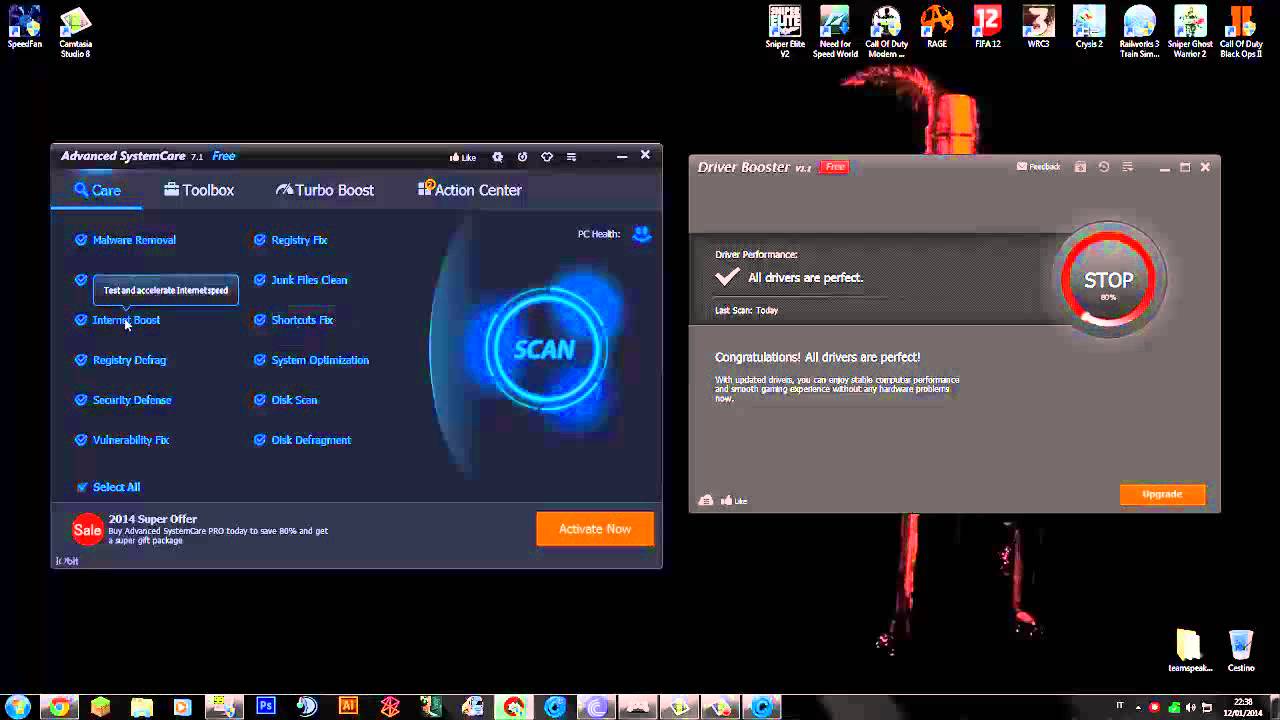Toggle the Shortcuts Fix checkbox
The image size is (1280, 720).
point(260,320)
